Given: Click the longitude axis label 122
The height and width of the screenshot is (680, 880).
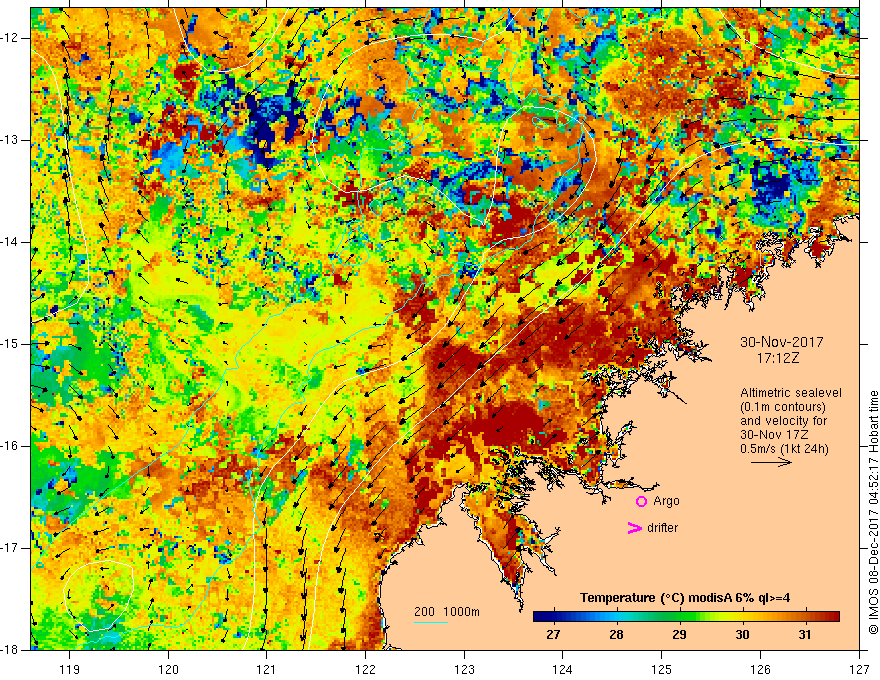Looking at the screenshot, I should [x=365, y=669].
